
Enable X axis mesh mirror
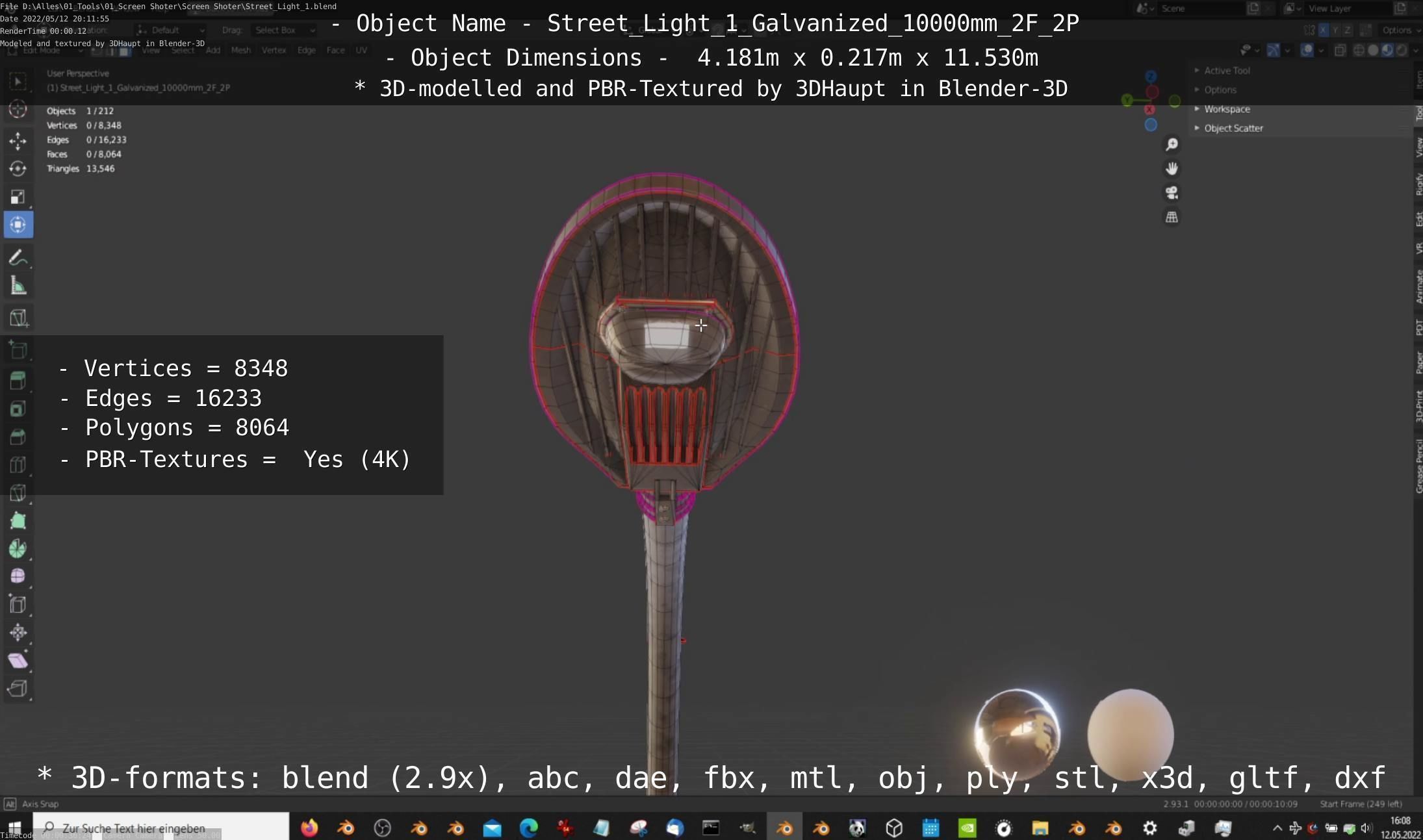point(1323,31)
